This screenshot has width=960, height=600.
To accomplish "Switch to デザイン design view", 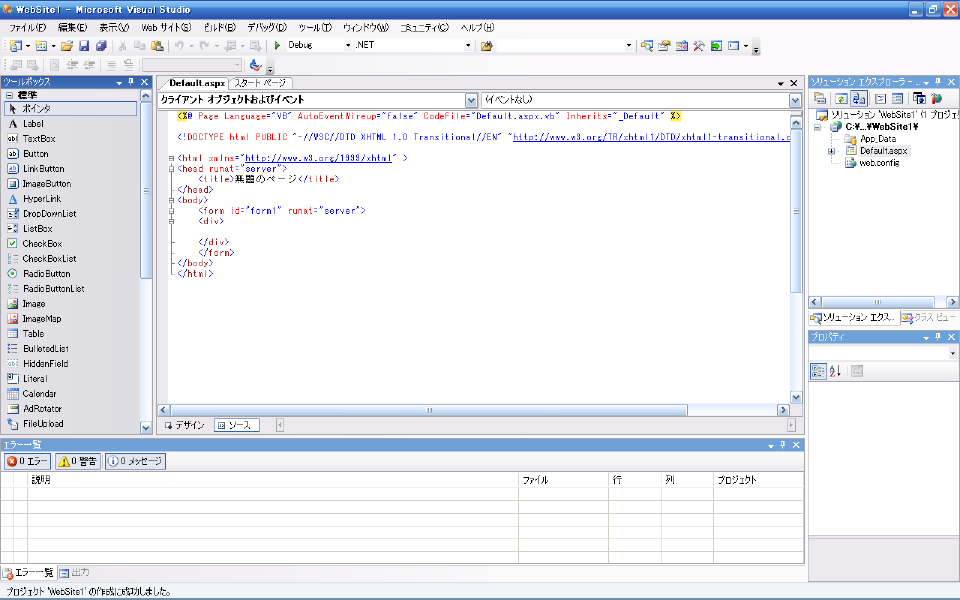I will [x=185, y=425].
